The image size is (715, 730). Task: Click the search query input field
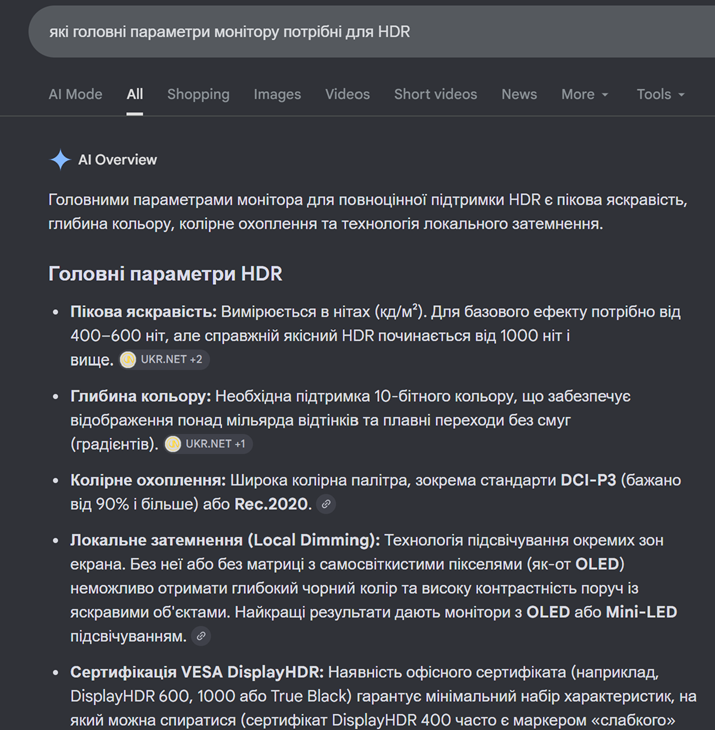371,32
